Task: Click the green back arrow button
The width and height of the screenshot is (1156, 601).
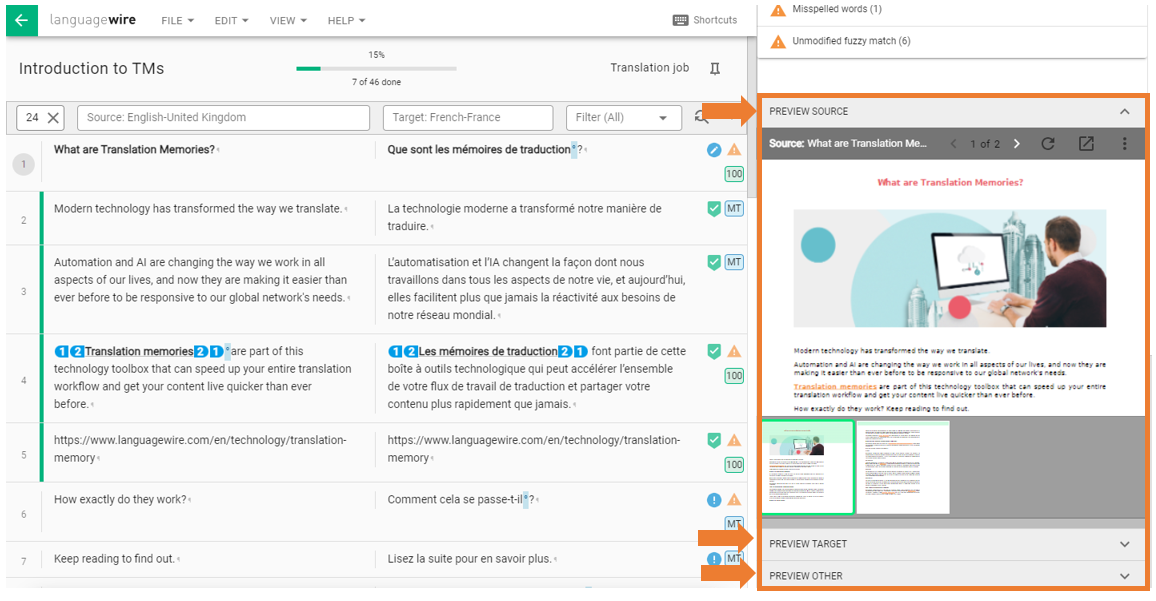Action: [x=21, y=20]
